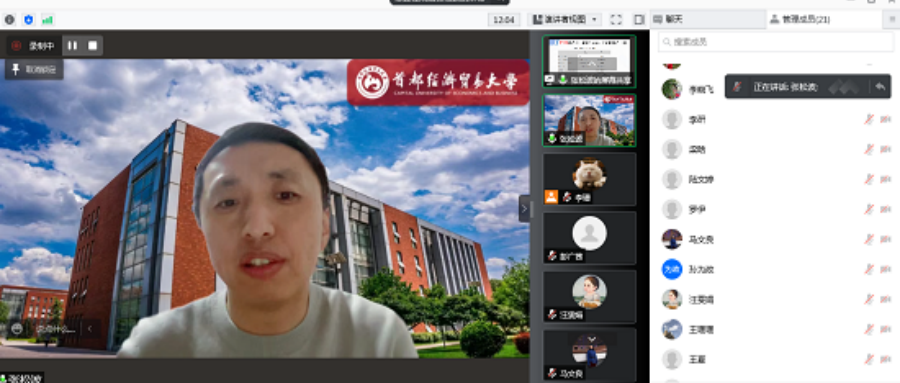Collapse the bottom-left video overlay with its chevron
This screenshot has height=383, width=900.
(90, 328)
